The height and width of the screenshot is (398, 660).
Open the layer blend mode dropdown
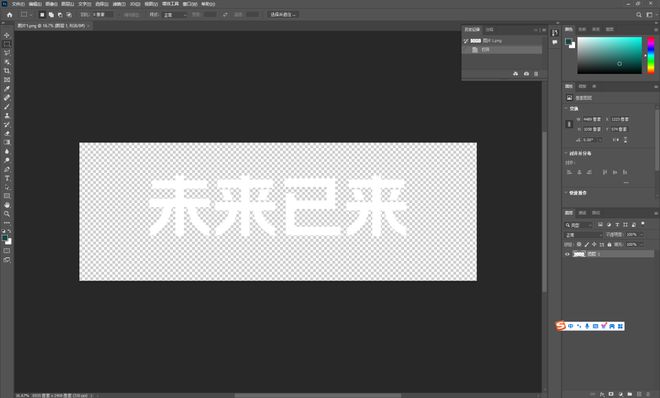(x=583, y=235)
